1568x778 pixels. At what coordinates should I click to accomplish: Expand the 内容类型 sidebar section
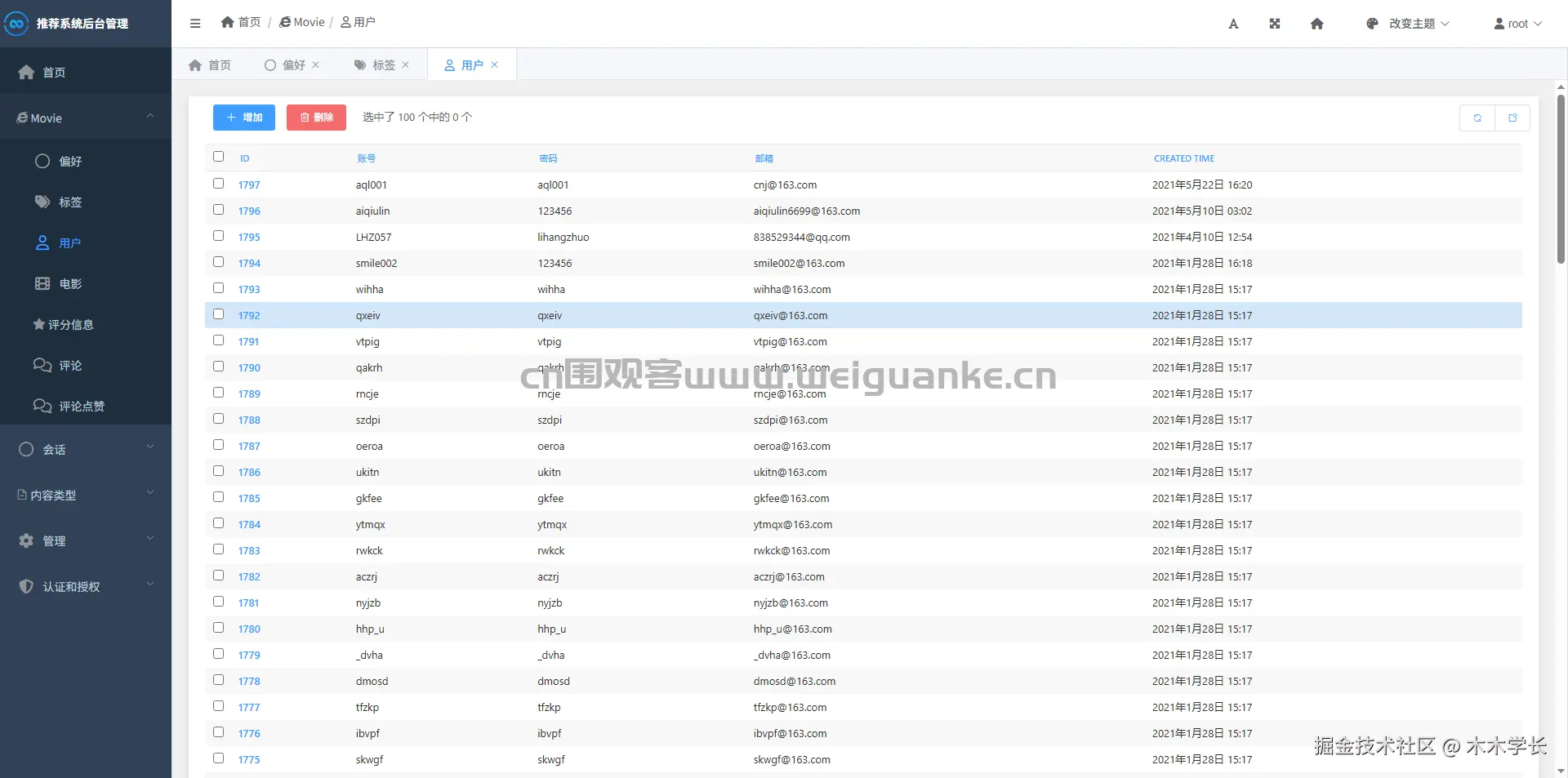86,495
